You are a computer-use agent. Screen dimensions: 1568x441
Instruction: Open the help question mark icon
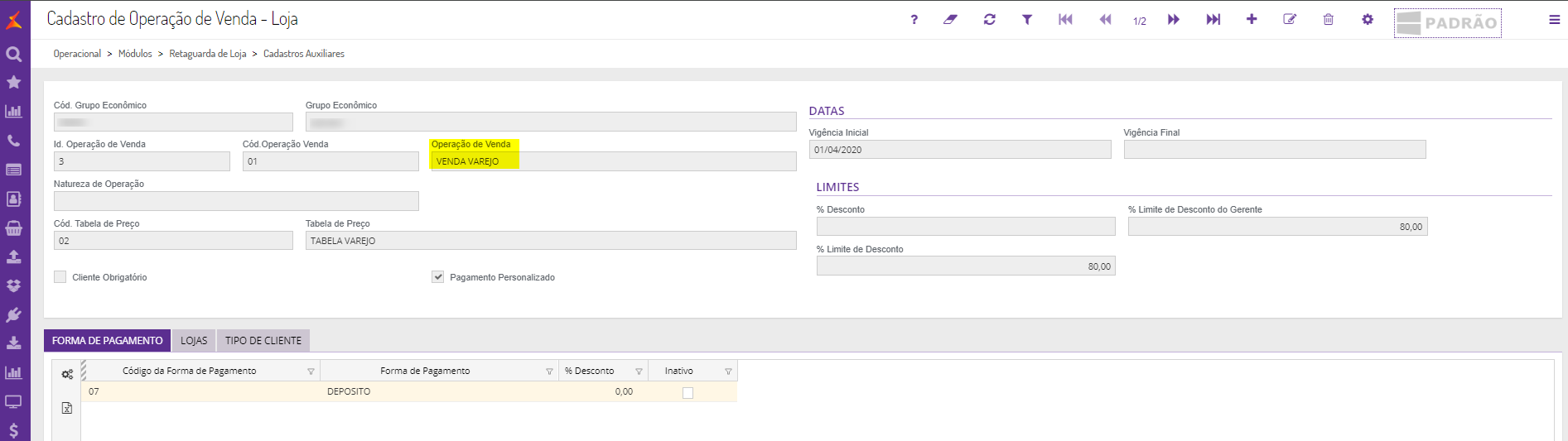tap(914, 20)
